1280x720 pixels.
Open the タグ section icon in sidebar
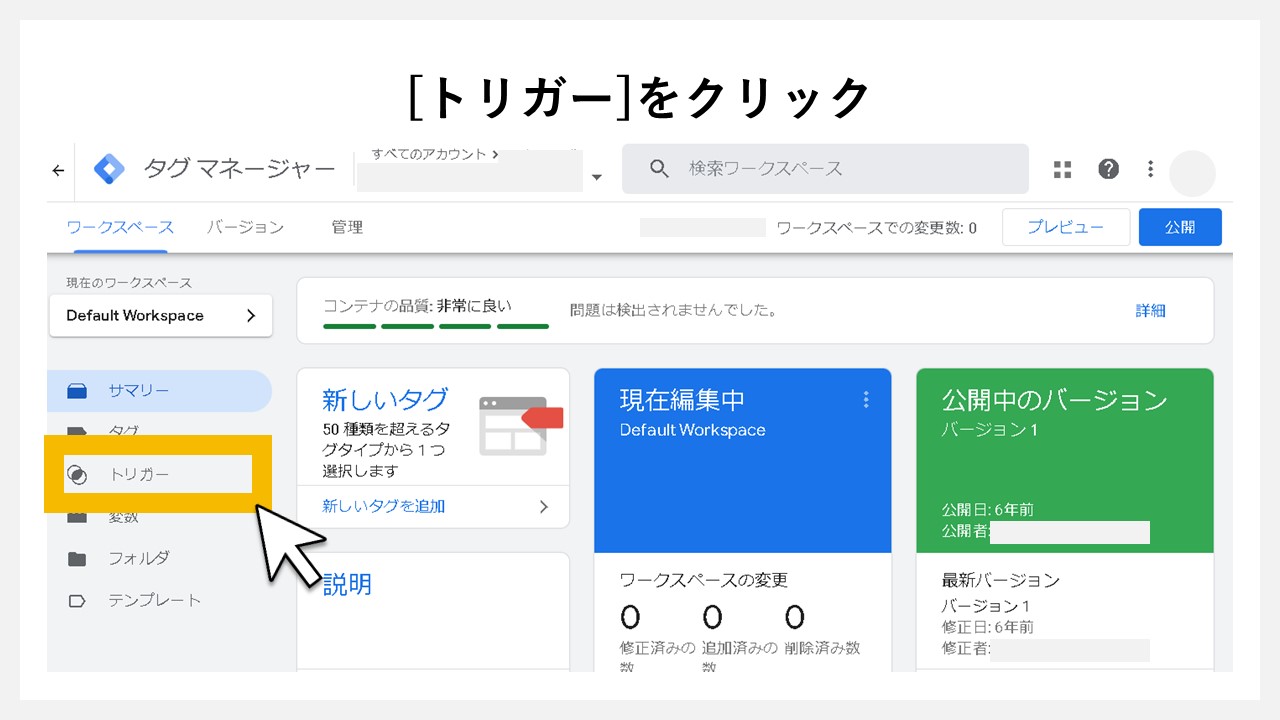click(76, 432)
